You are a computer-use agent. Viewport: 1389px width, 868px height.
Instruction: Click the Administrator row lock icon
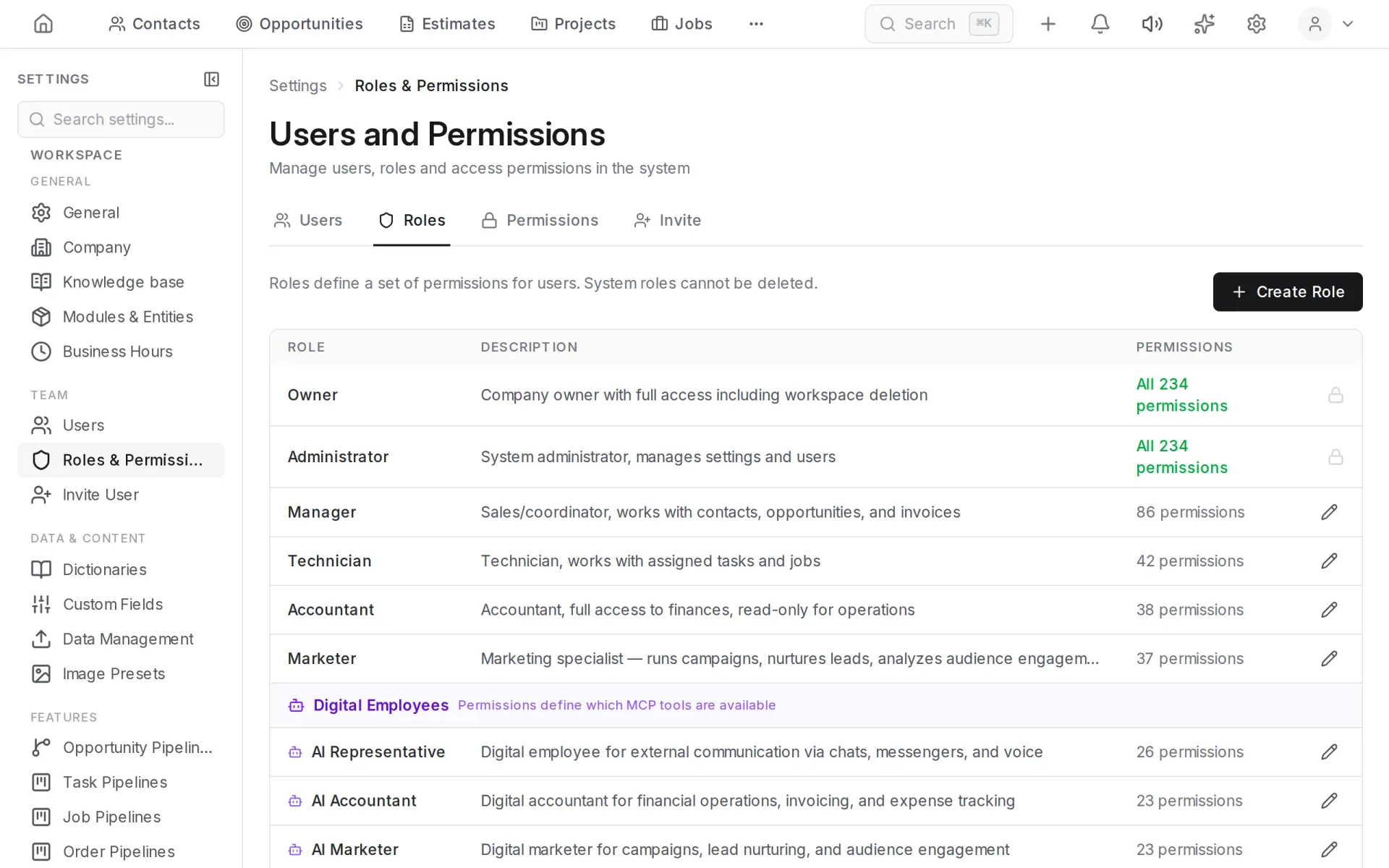pyautogui.click(x=1335, y=456)
